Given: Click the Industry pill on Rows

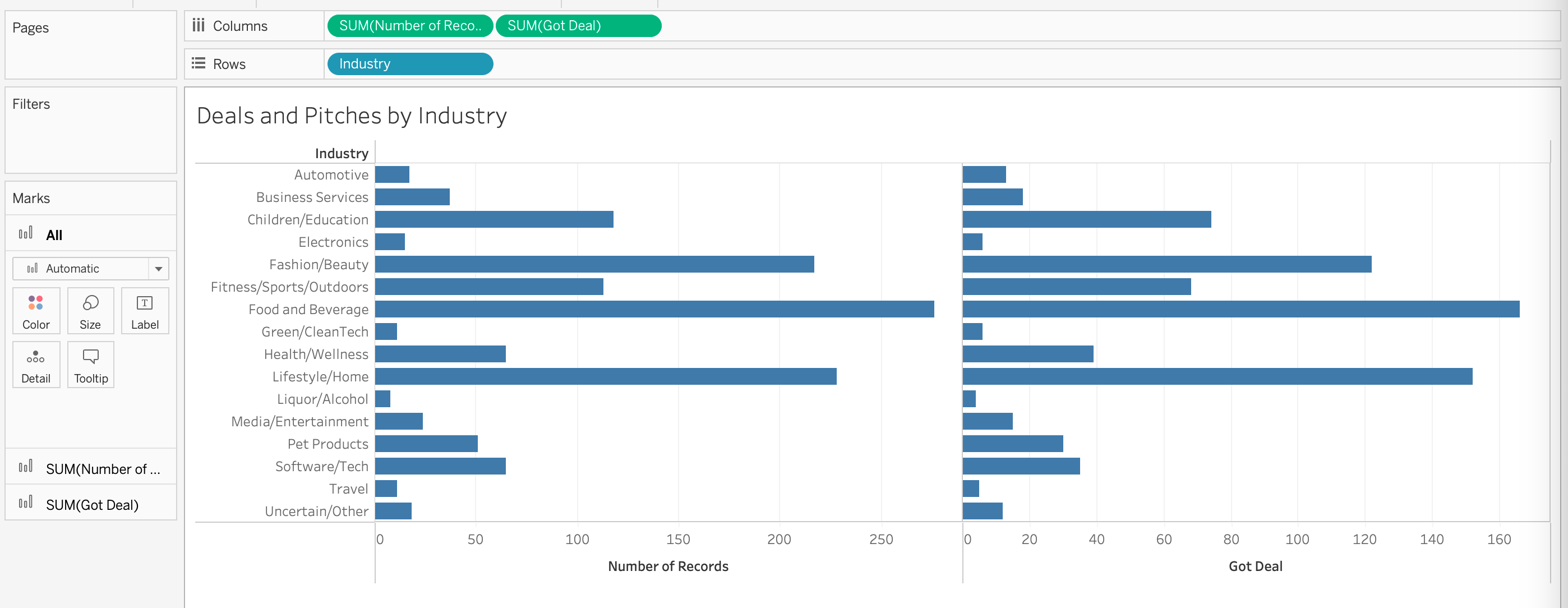Looking at the screenshot, I should 409,64.
